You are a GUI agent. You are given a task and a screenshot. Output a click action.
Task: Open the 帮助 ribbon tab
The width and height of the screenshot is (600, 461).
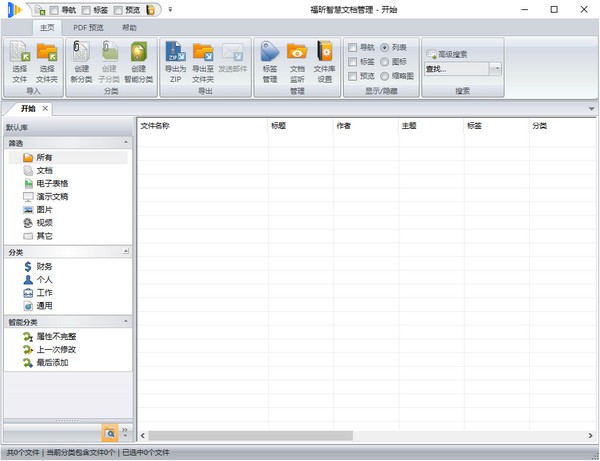click(129, 28)
